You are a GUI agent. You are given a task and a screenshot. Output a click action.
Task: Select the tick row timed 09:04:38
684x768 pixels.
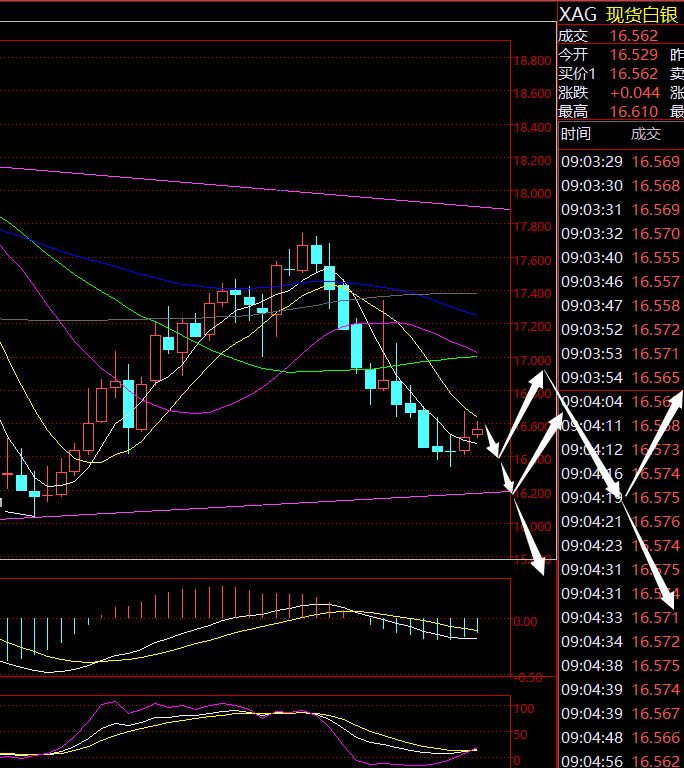621,666
